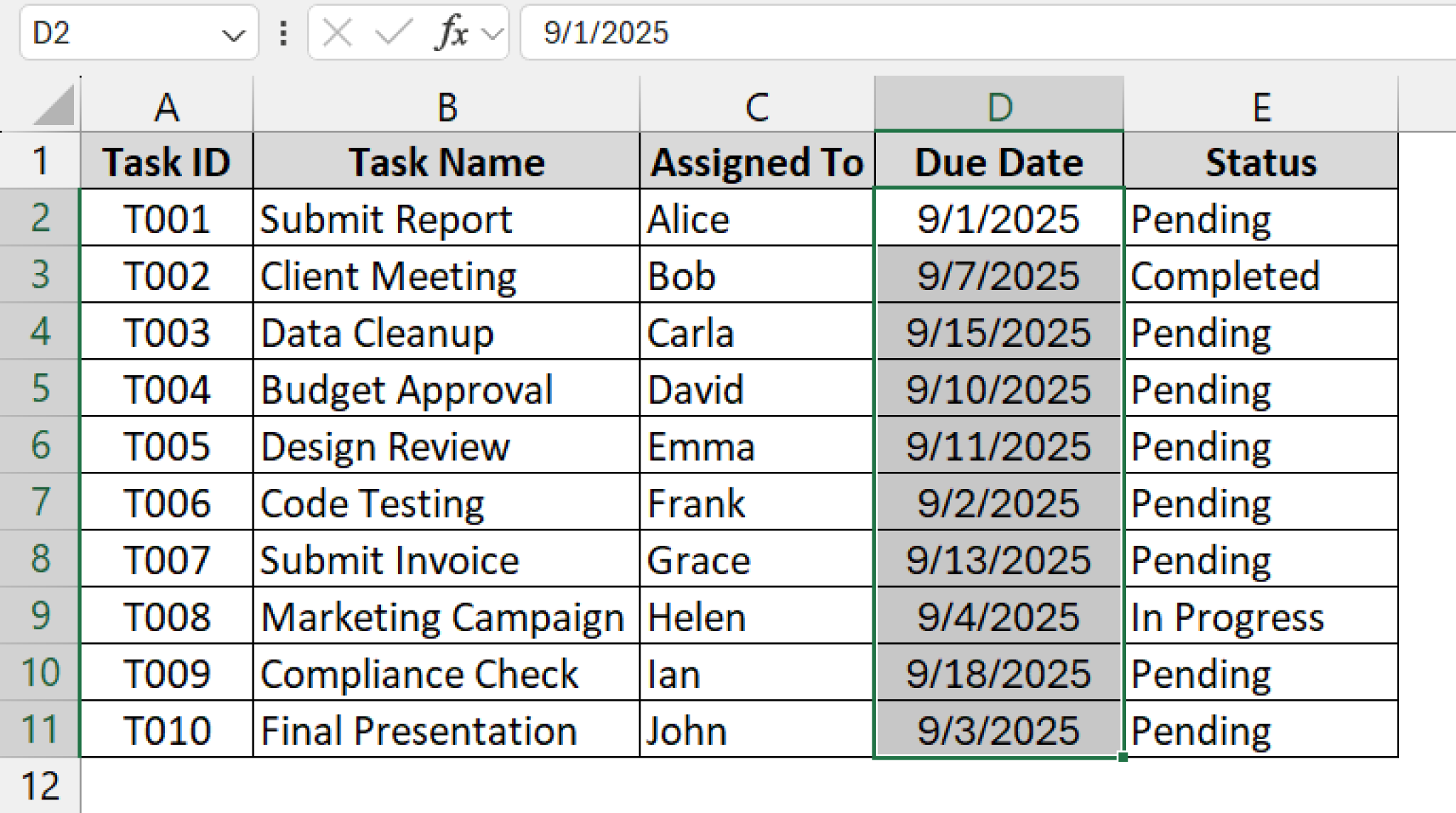Confirm the entry with the checkmark icon
This screenshot has height=813, width=1456.
pyautogui.click(x=393, y=31)
